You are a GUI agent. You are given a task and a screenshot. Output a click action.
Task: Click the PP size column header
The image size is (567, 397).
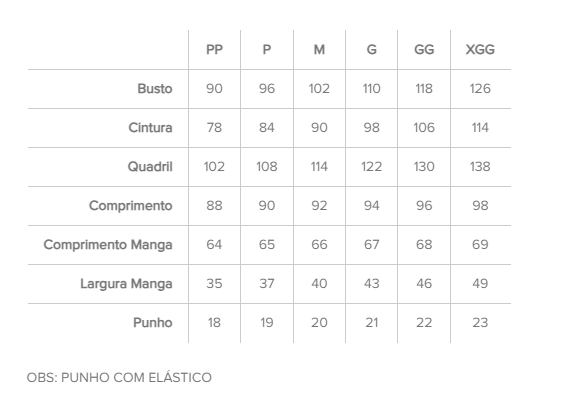(x=214, y=50)
